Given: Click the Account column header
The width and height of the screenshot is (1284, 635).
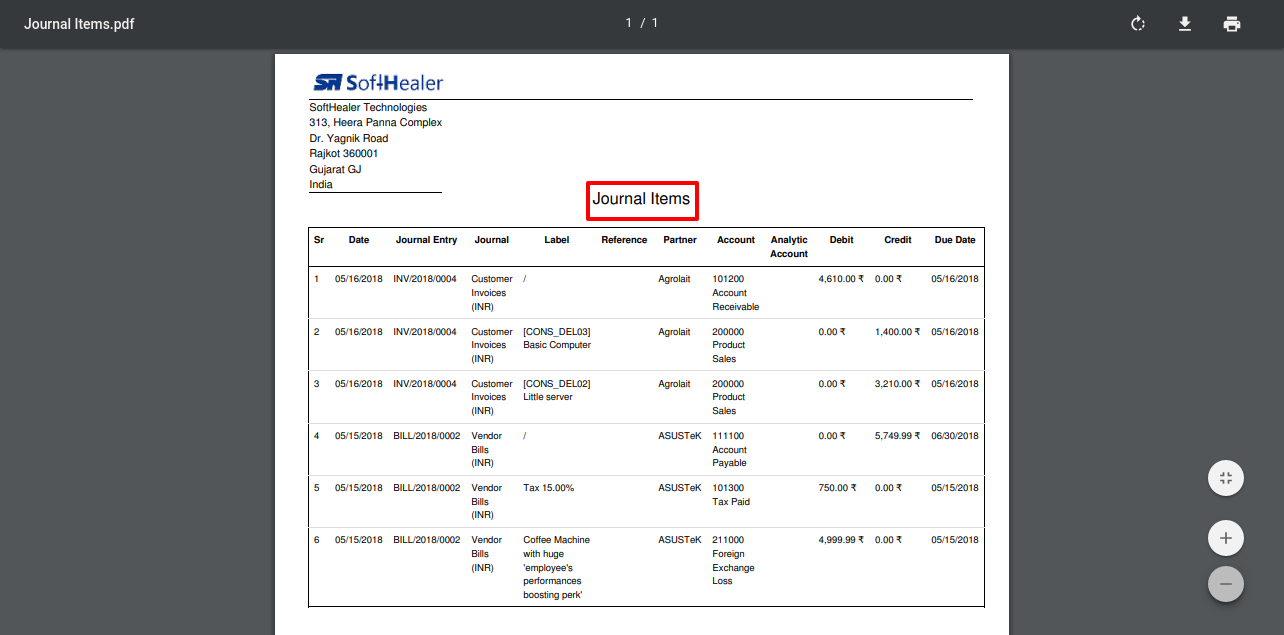Looking at the screenshot, I should tap(736, 240).
